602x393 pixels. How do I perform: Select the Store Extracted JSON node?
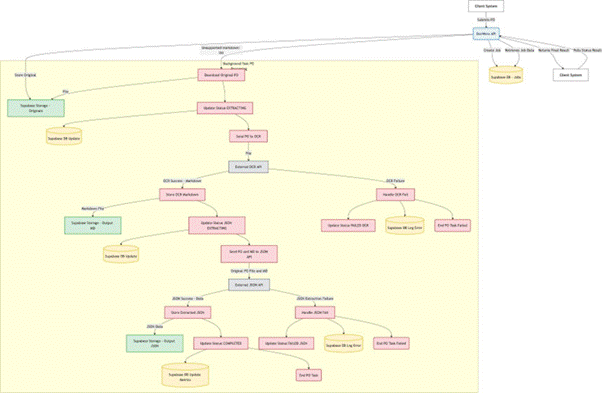pos(188,312)
